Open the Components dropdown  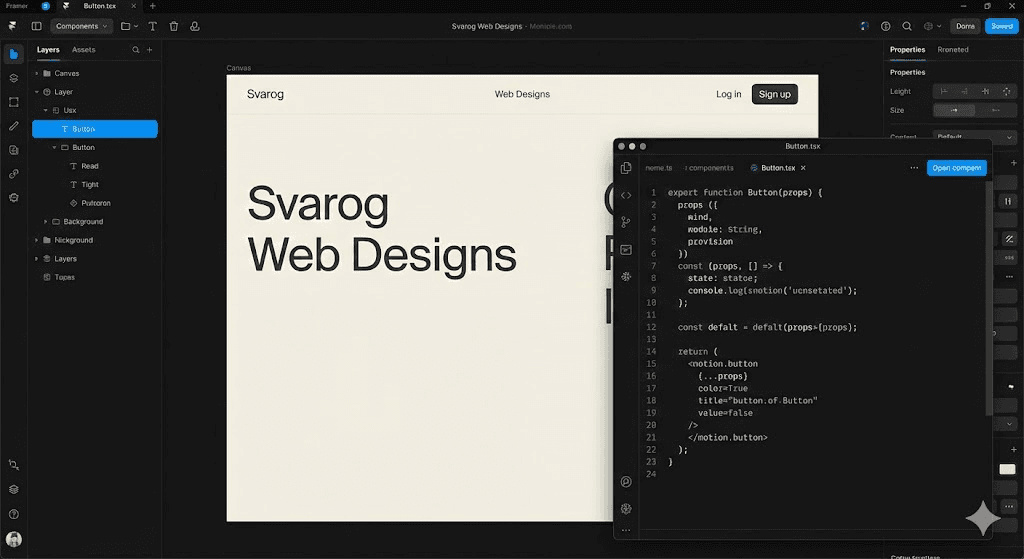pos(81,26)
